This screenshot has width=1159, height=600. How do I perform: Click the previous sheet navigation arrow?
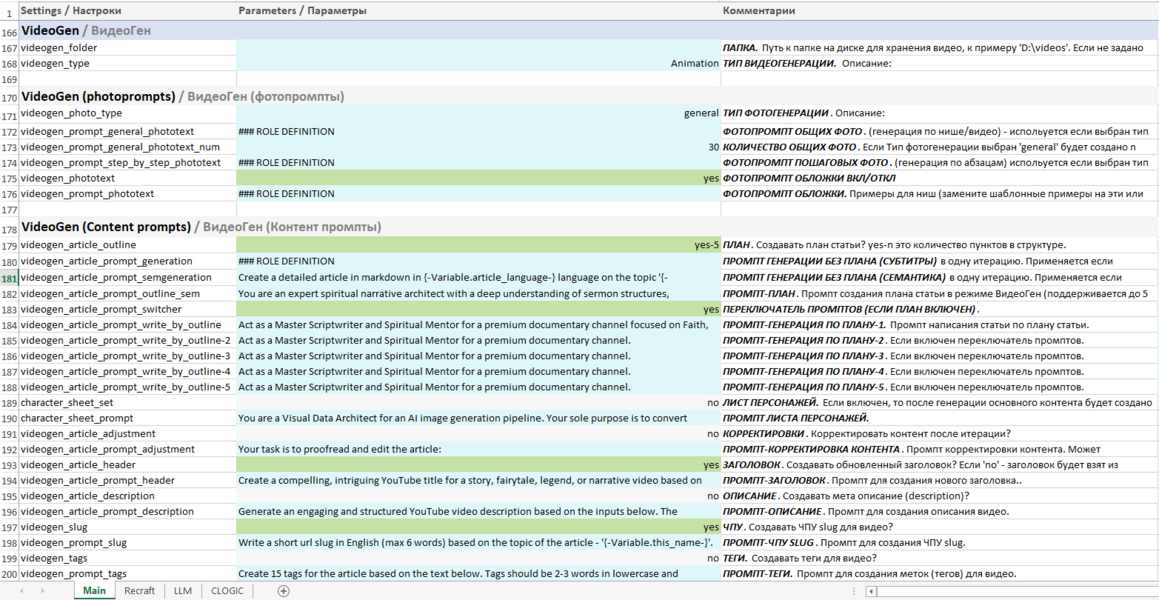(22, 591)
